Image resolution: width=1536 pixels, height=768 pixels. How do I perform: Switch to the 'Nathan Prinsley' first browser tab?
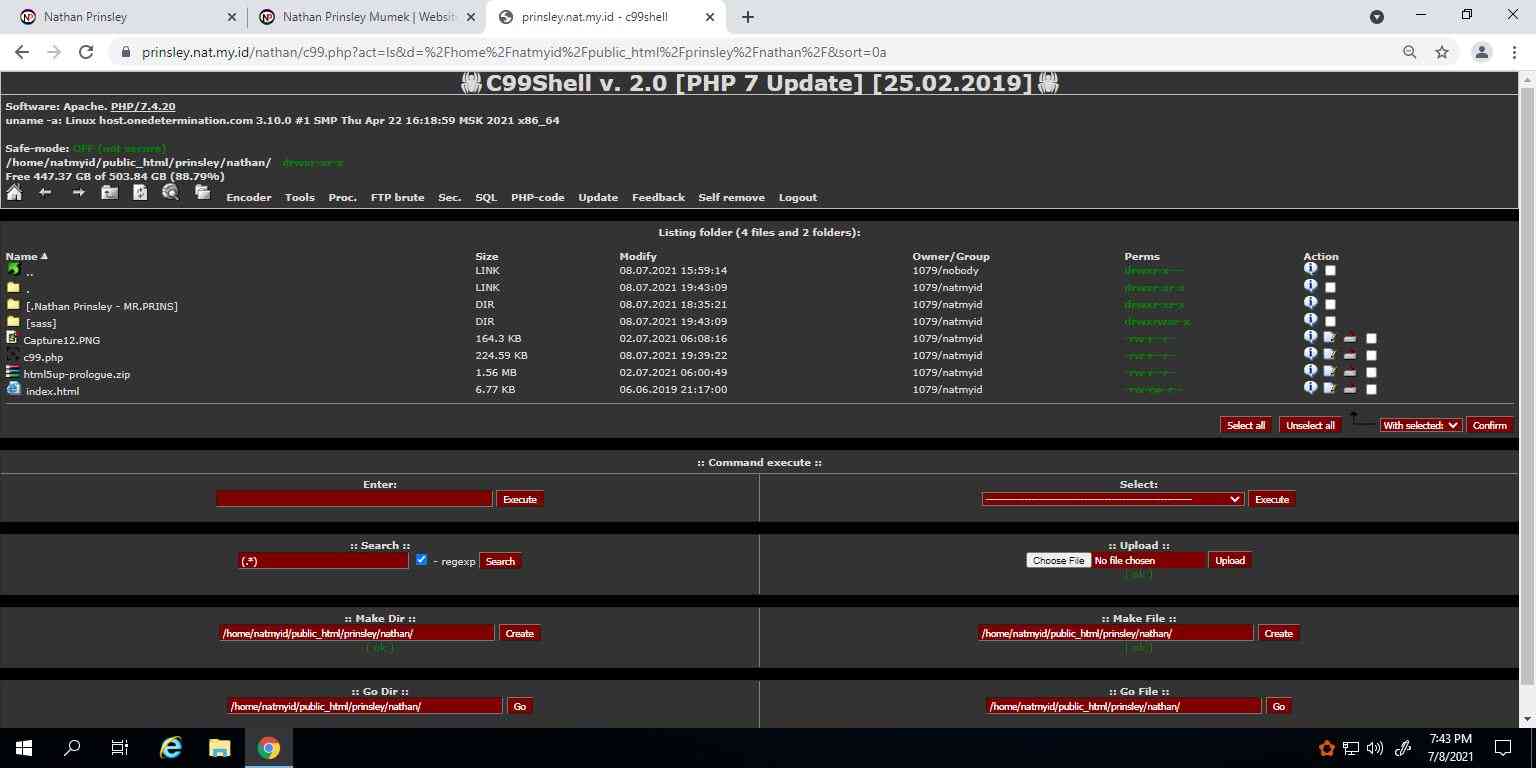click(120, 17)
